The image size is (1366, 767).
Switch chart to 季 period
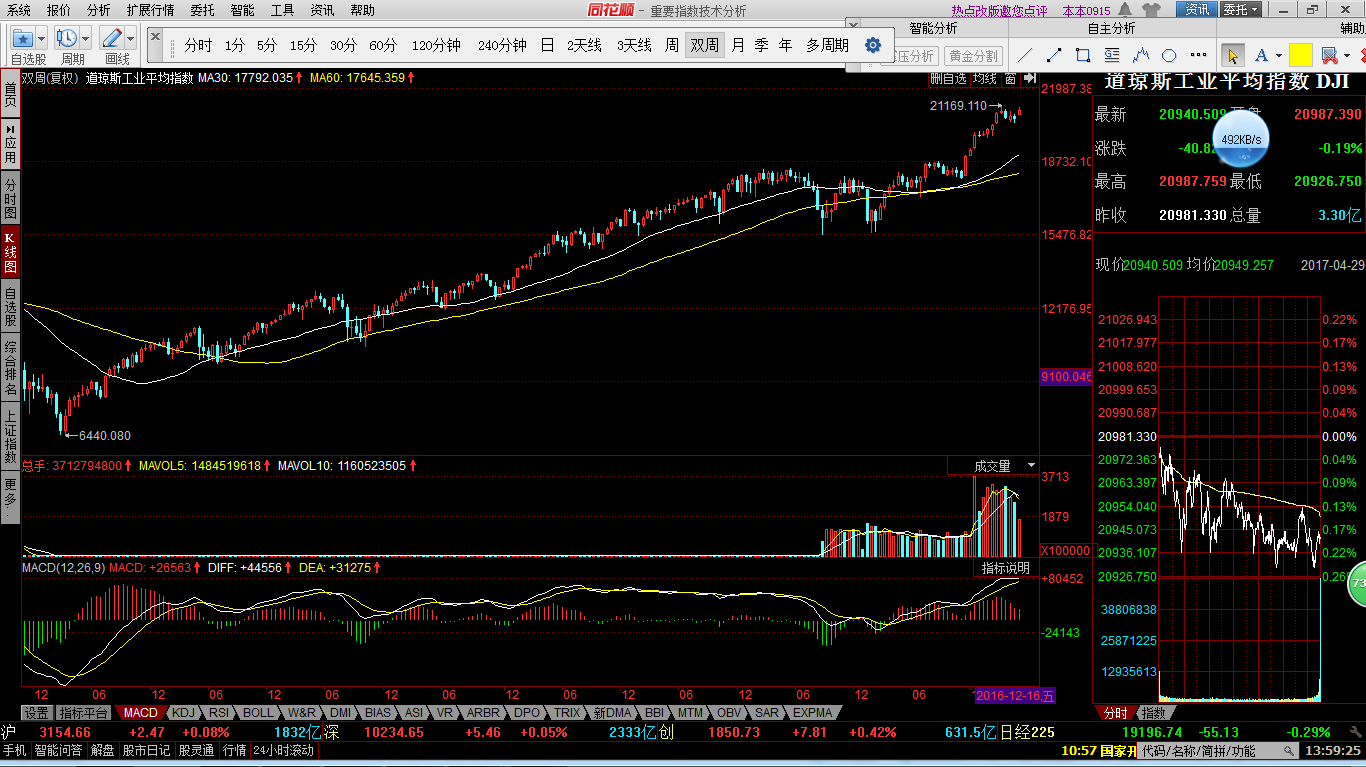(762, 45)
